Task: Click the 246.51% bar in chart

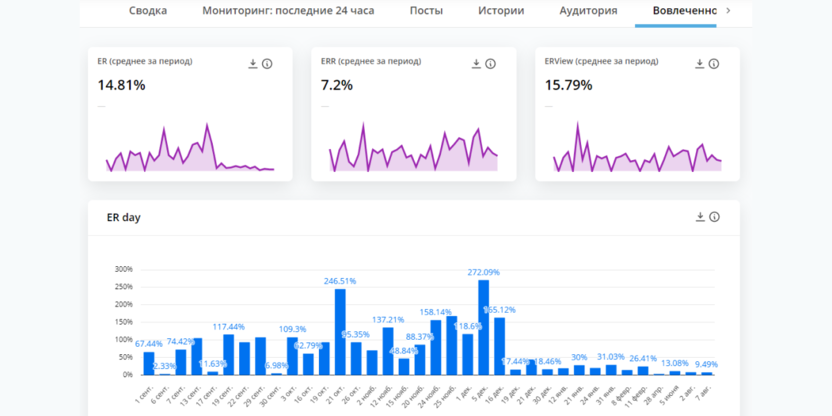Action: point(340,332)
